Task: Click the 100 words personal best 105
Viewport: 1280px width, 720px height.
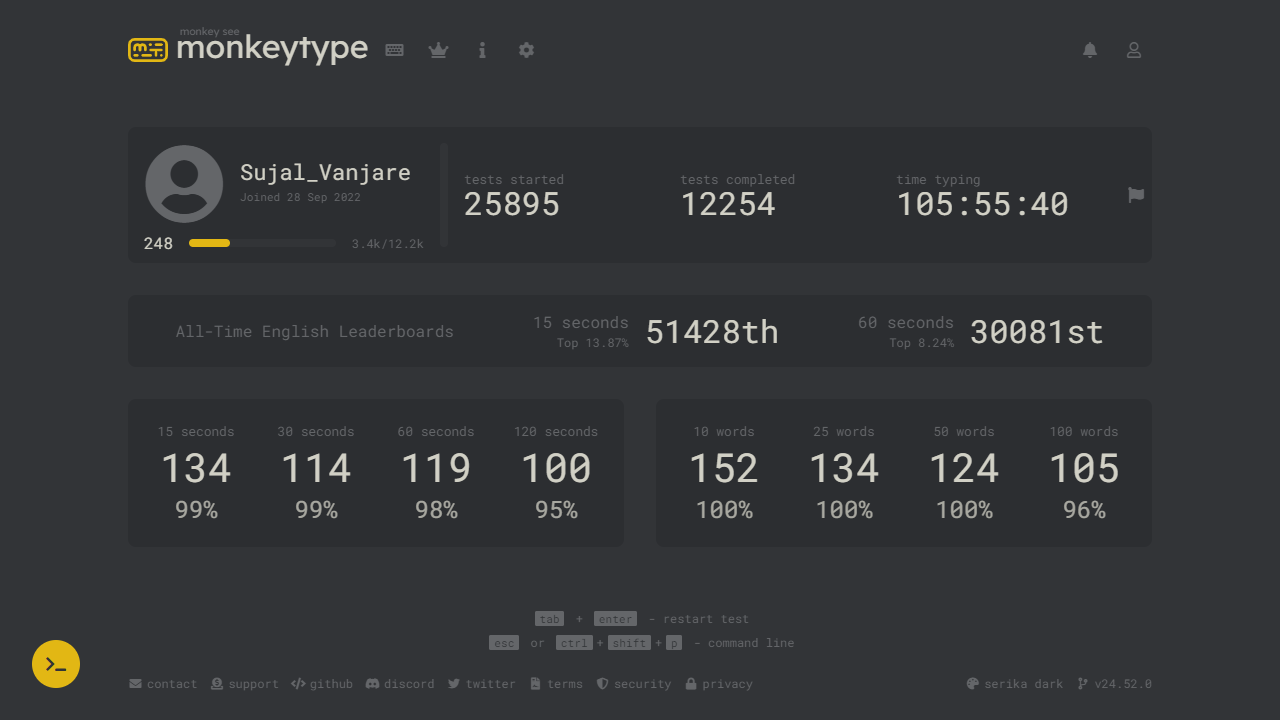Action: point(1084,468)
